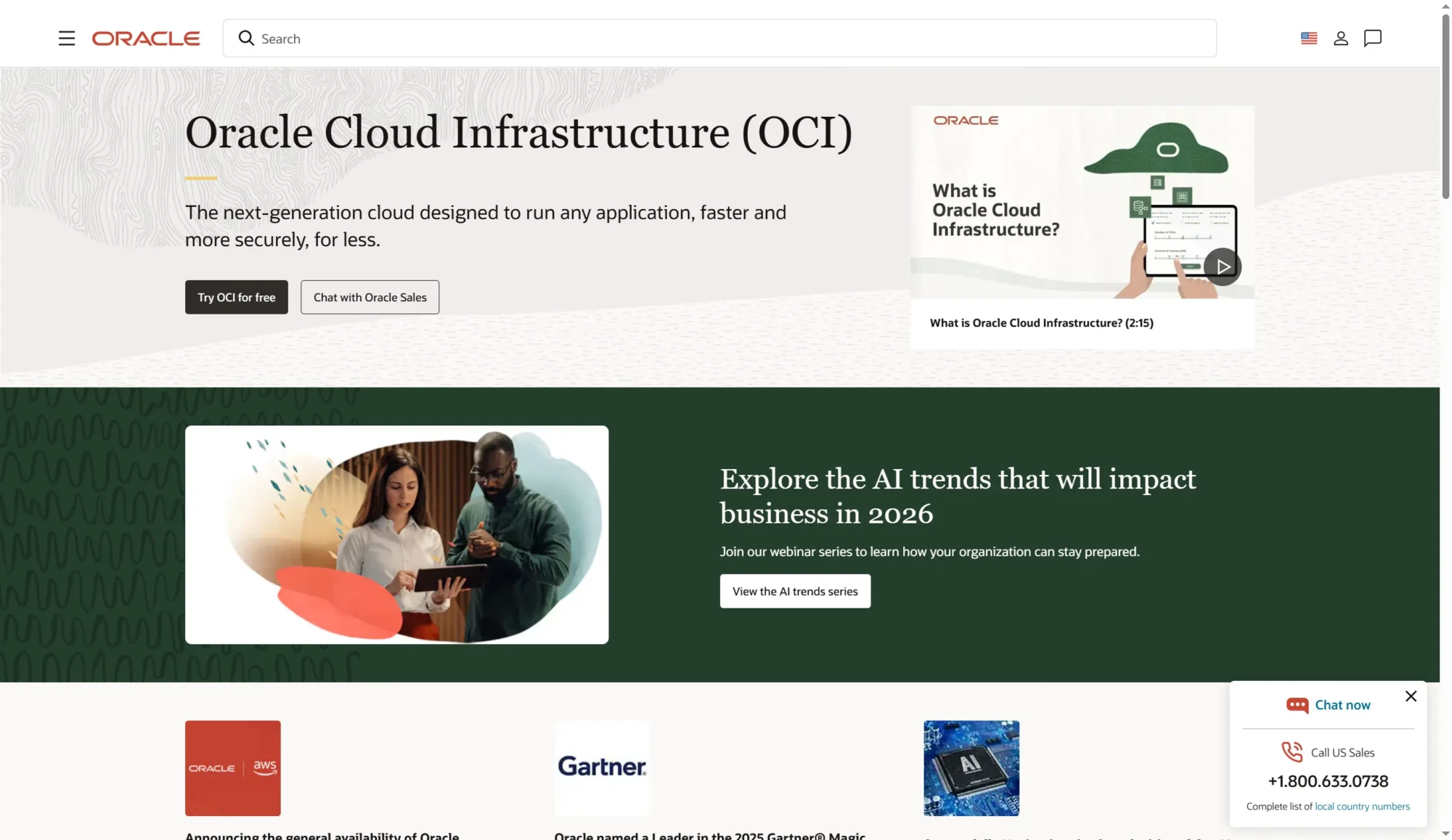The image size is (1452, 840).
Task: Click the scrollbar down arrow
Action: (1445, 833)
